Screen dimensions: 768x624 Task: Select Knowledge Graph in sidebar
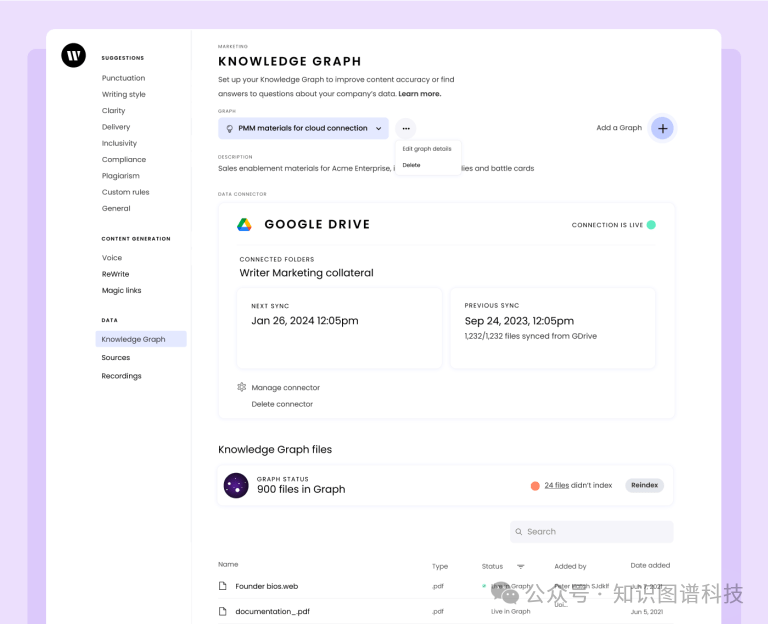click(x=141, y=339)
